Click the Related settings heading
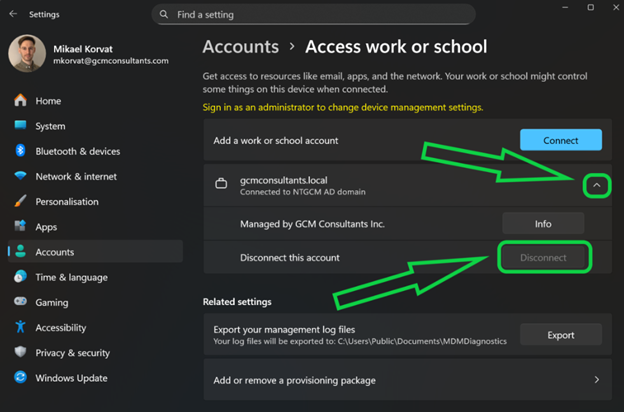Image resolution: width=624 pixels, height=412 pixels. [237, 302]
